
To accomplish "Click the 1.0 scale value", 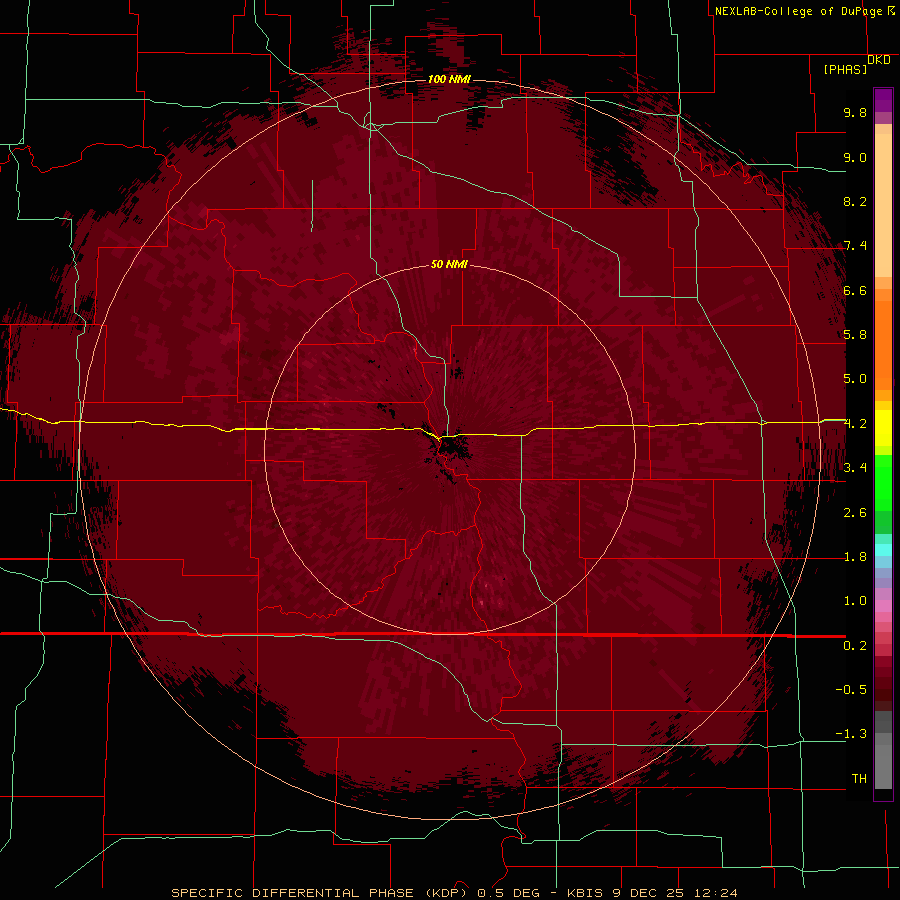I will pos(855,601).
